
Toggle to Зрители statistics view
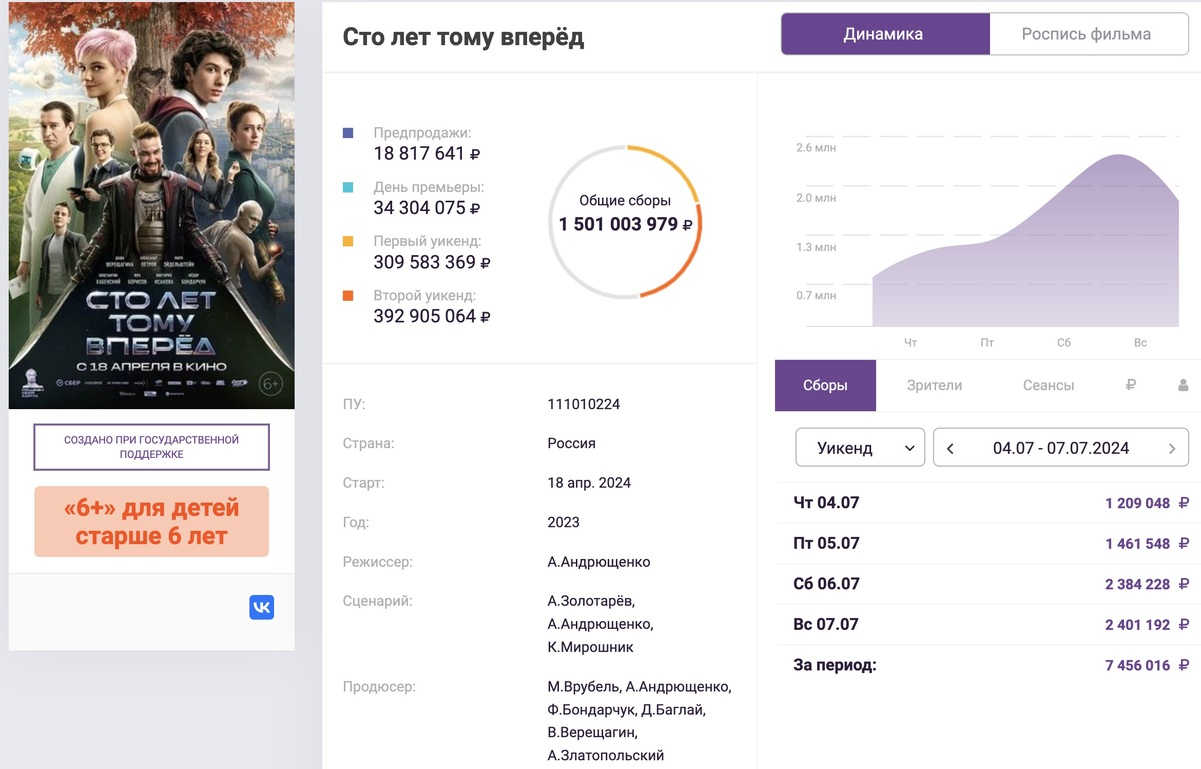pos(934,385)
